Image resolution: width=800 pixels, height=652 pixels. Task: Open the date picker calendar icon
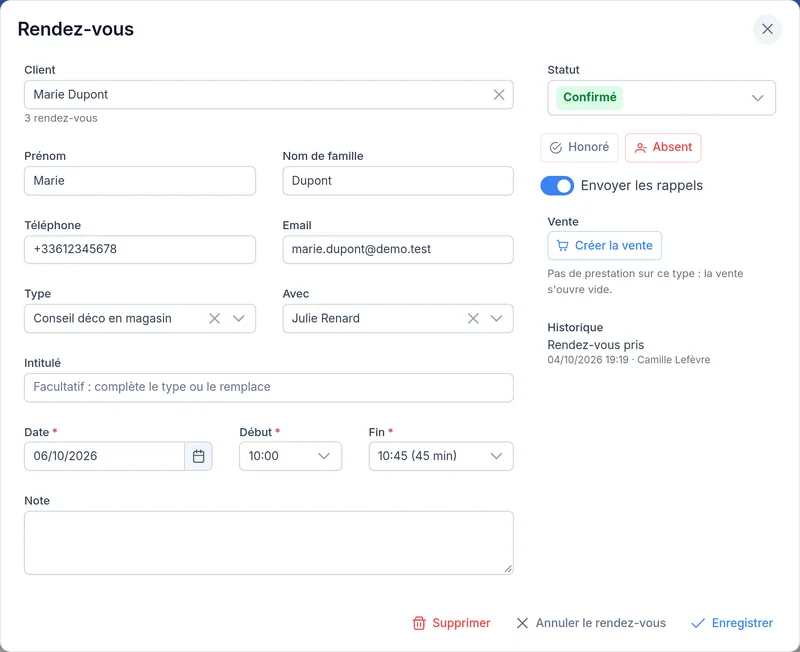198,456
